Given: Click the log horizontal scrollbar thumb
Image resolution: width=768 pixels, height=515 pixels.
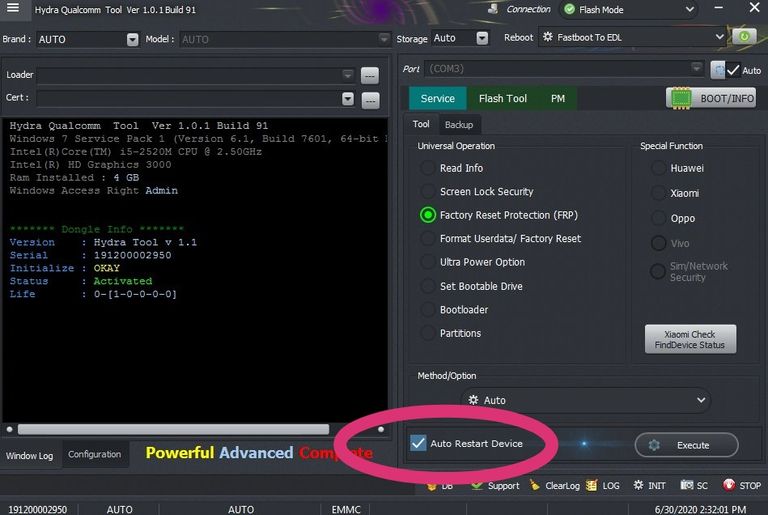Looking at the screenshot, I should (x=173, y=429).
